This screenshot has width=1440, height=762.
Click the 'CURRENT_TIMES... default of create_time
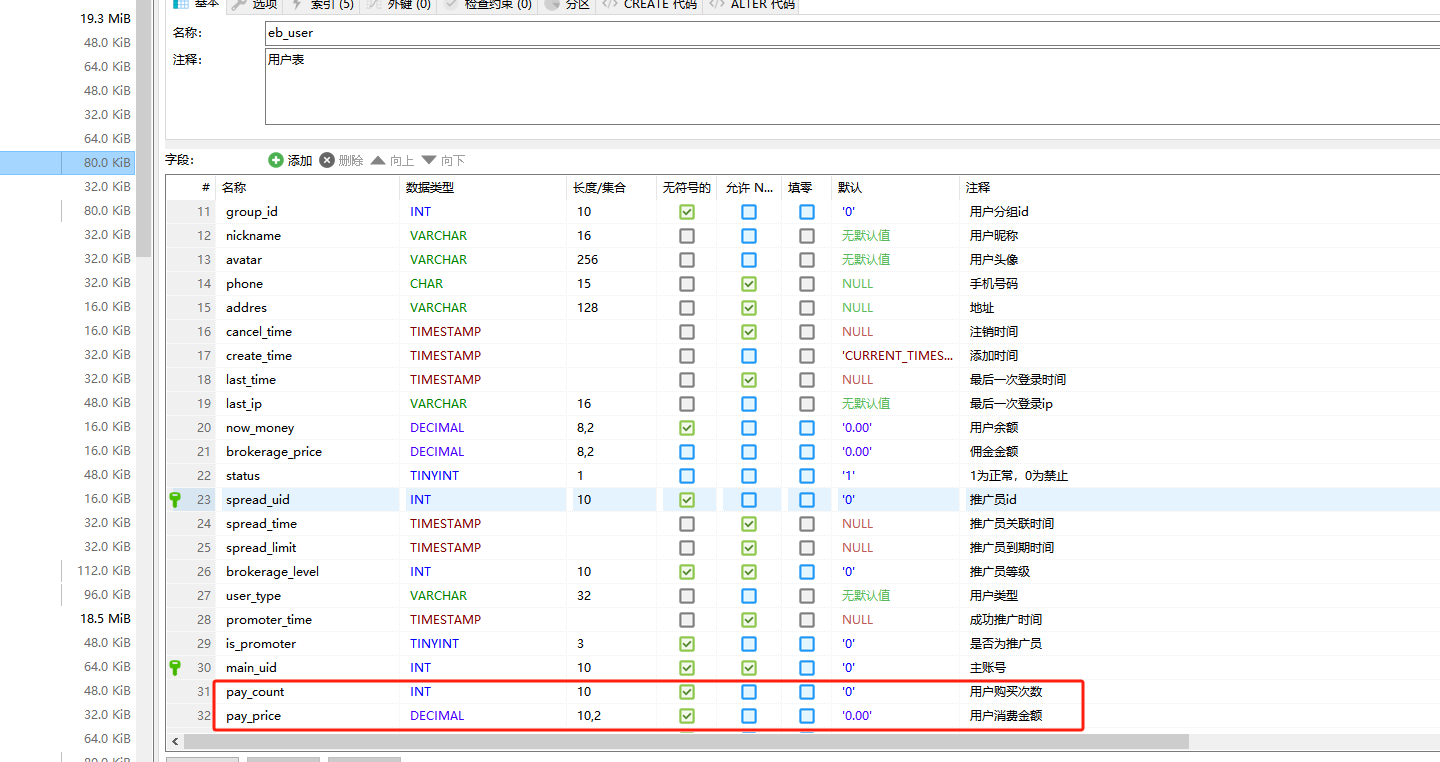point(898,356)
